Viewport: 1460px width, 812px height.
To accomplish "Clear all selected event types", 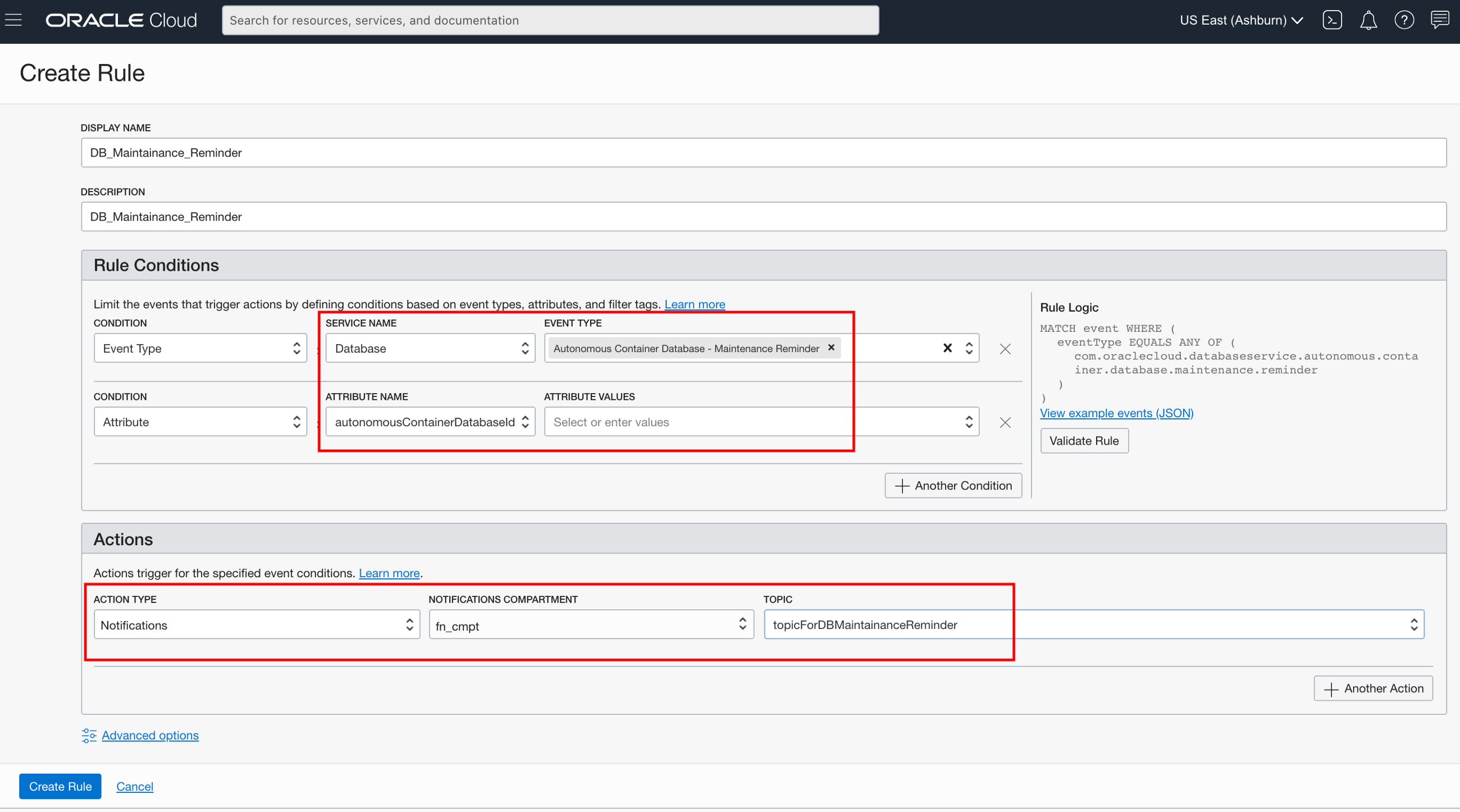I will [947, 348].
